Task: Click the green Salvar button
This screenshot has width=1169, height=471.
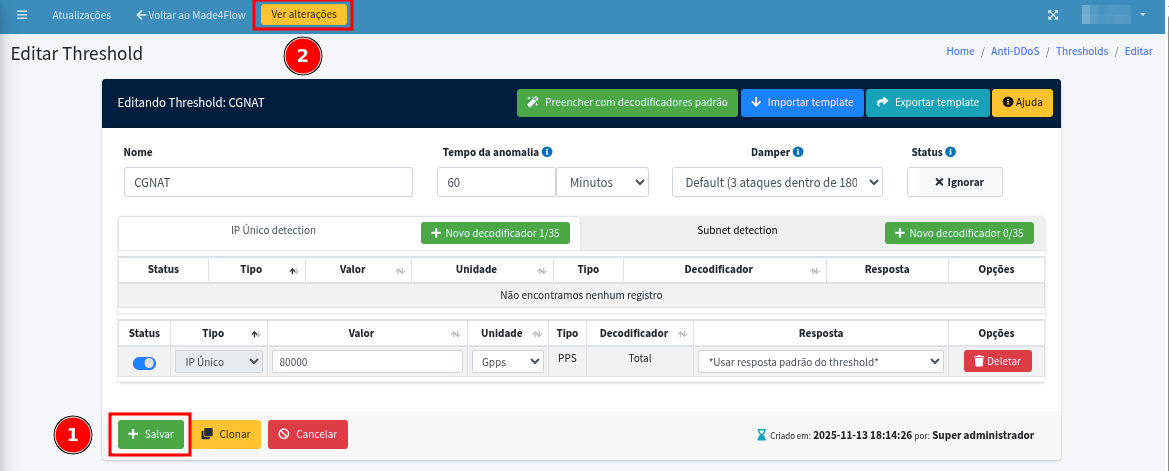Action: [x=150, y=434]
